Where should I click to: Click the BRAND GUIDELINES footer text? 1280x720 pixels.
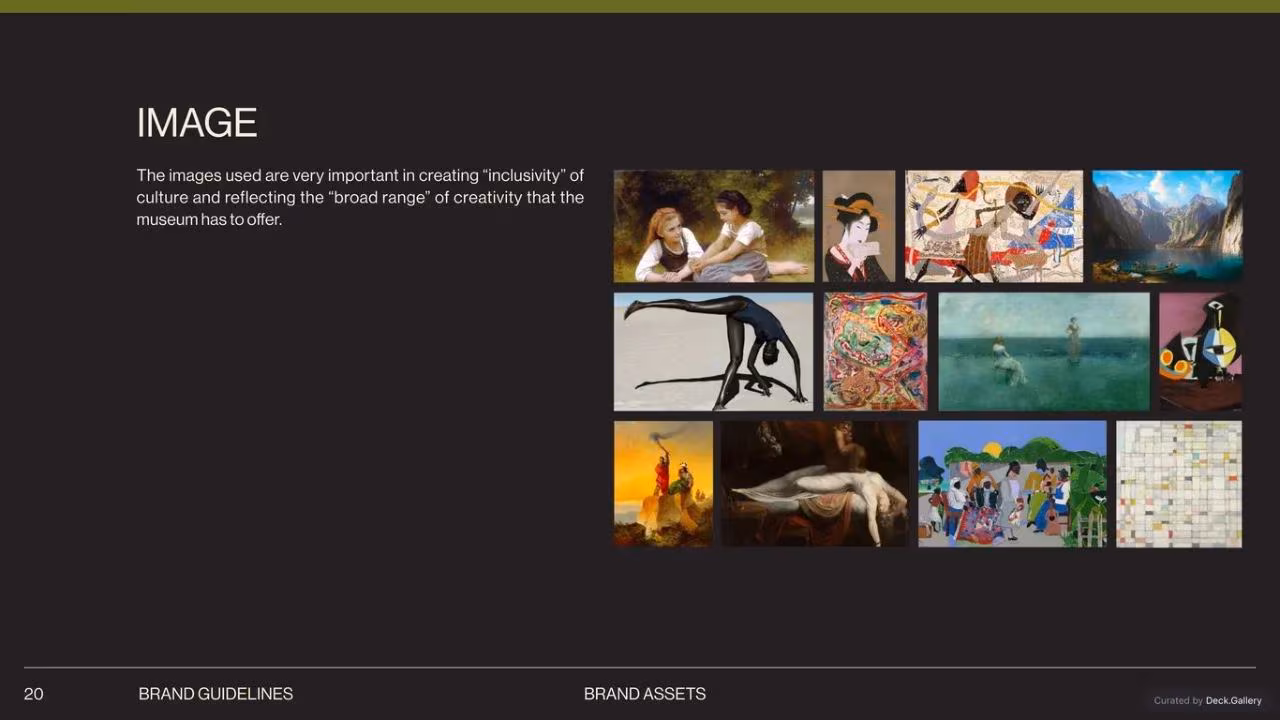216,694
